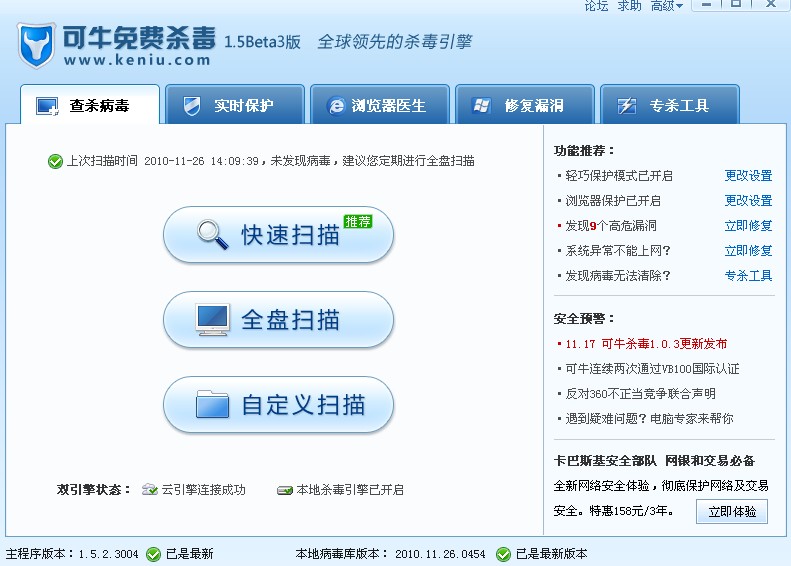Click the cloud engine connection status icon
Image resolution: width=791 pixels, height=566 pixels.
pos(150,489)
